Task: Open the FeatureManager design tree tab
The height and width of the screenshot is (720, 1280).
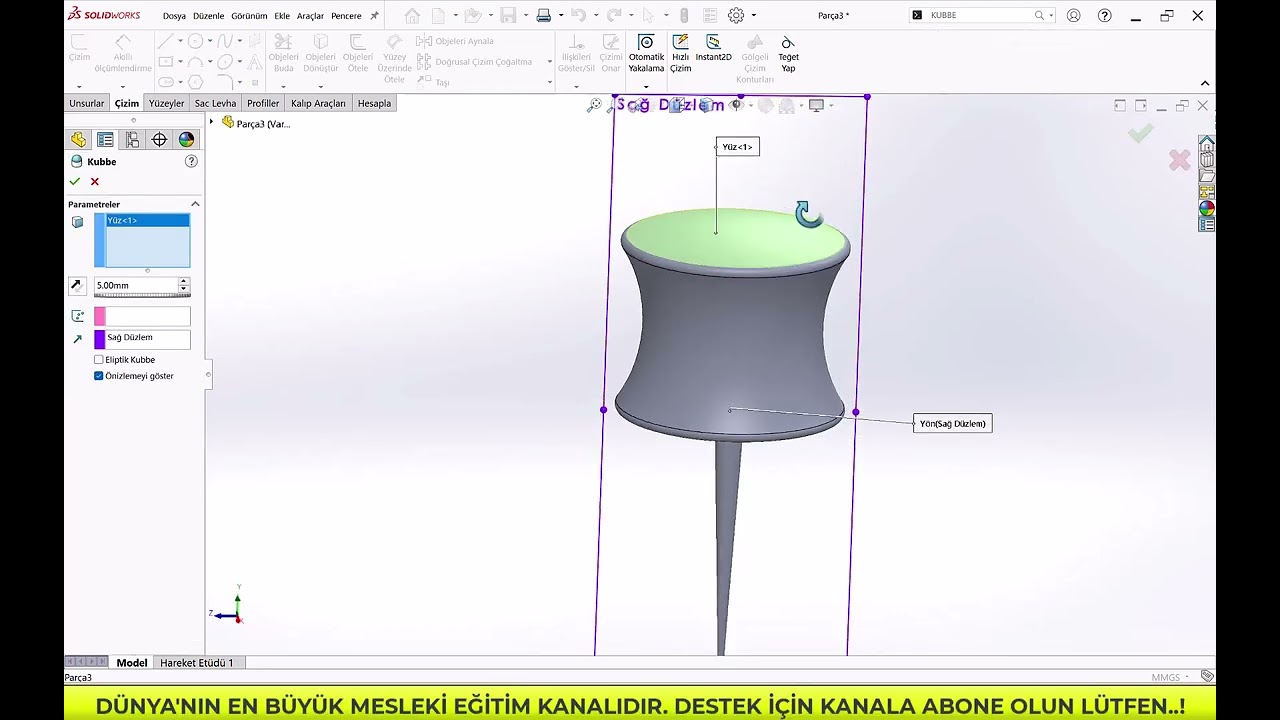Action: click(78, 140)
